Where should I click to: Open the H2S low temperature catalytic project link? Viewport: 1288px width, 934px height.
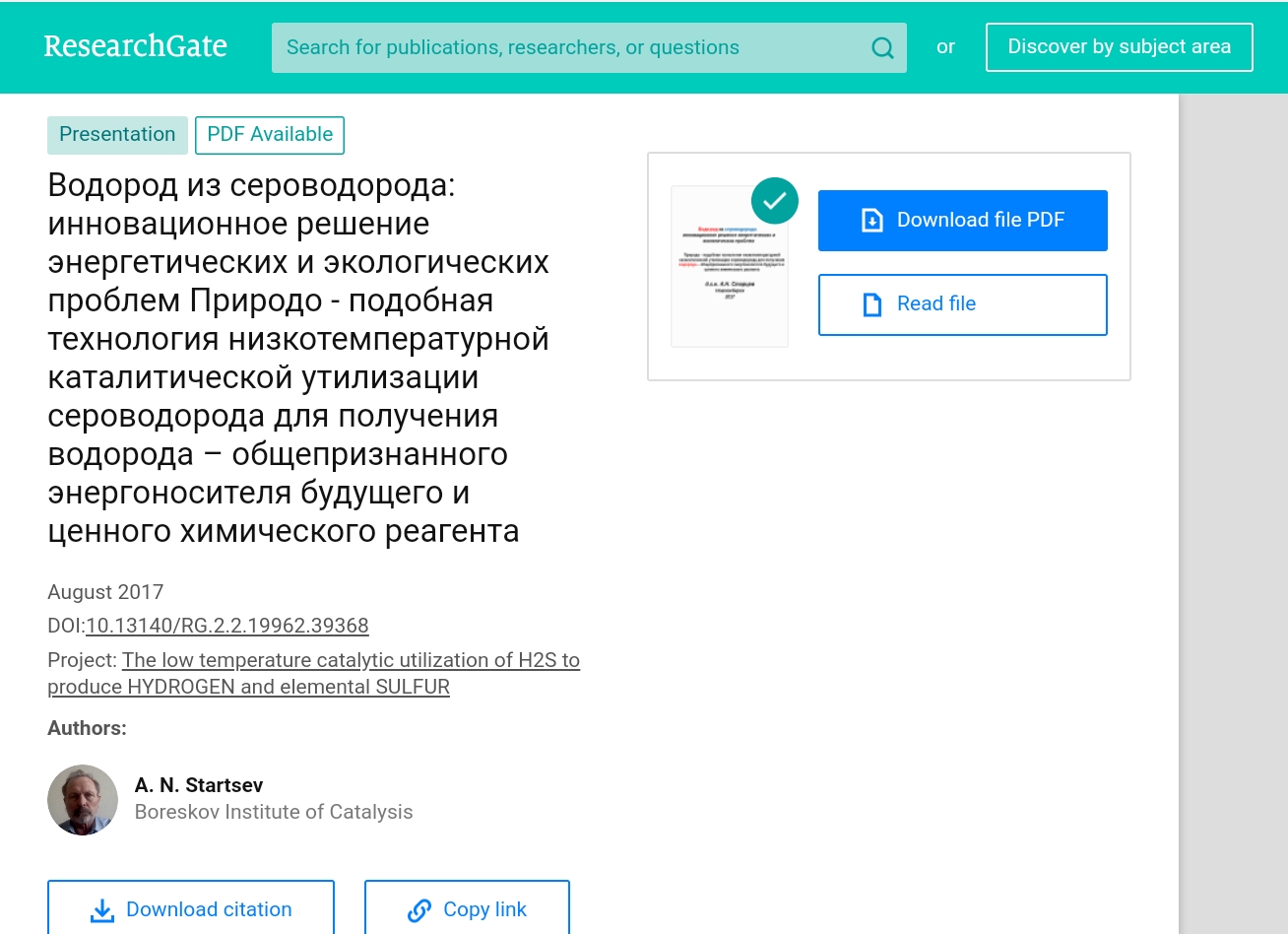click(x=350, y=660)
